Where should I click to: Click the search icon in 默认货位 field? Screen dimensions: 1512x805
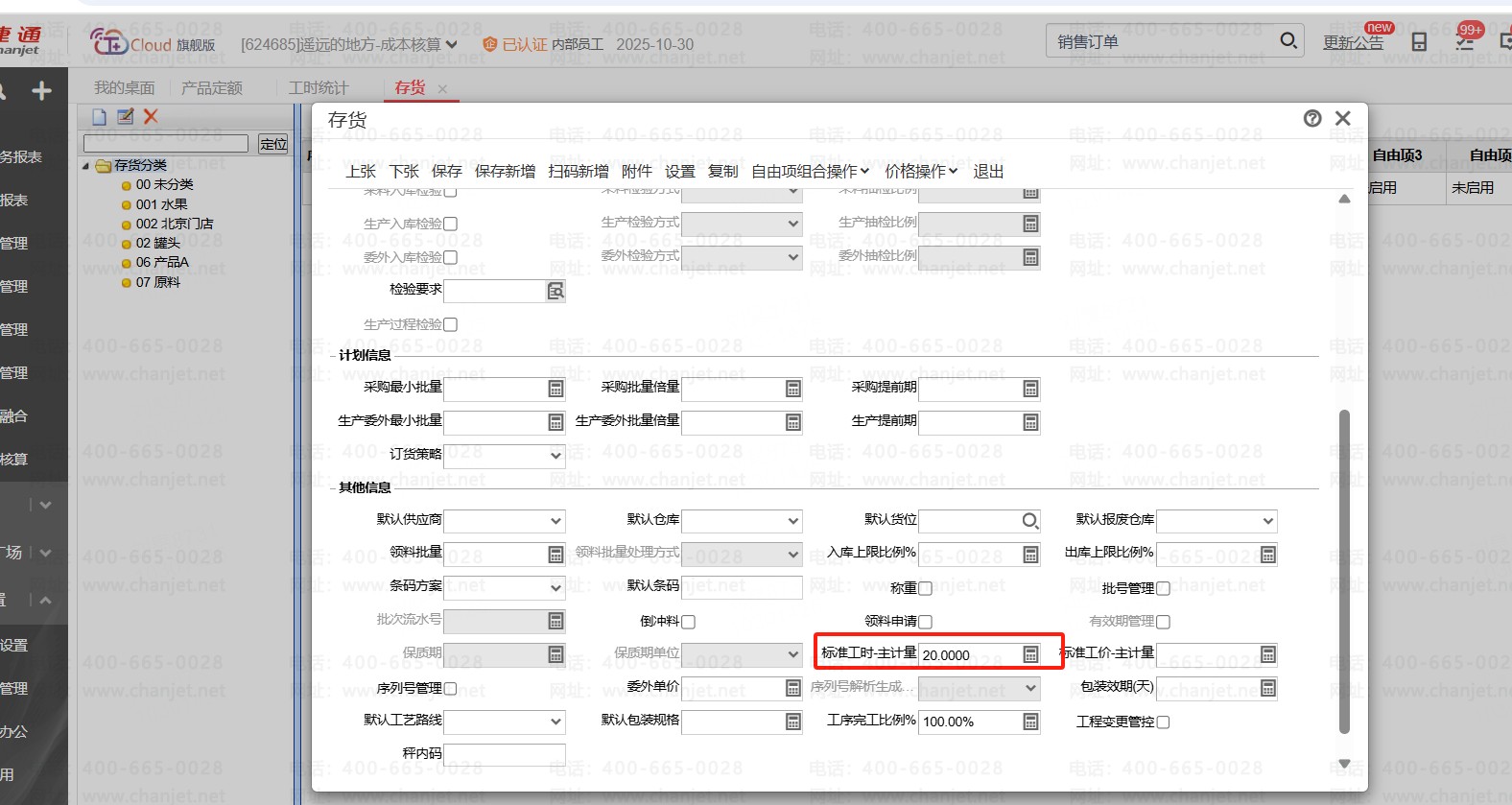(x=1029, y=521)
